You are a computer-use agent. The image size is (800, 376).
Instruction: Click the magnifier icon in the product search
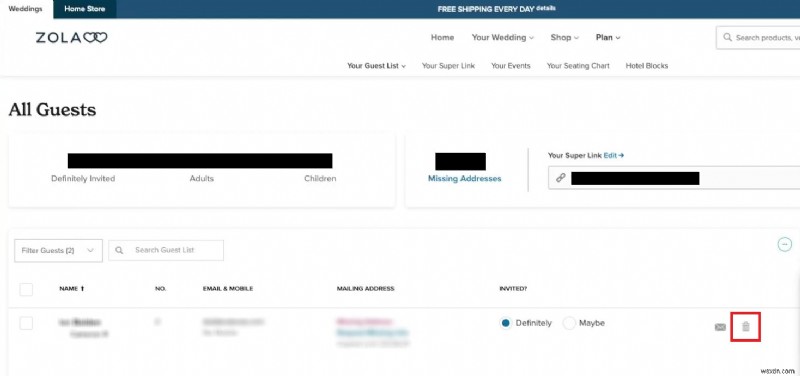point(727,38)
